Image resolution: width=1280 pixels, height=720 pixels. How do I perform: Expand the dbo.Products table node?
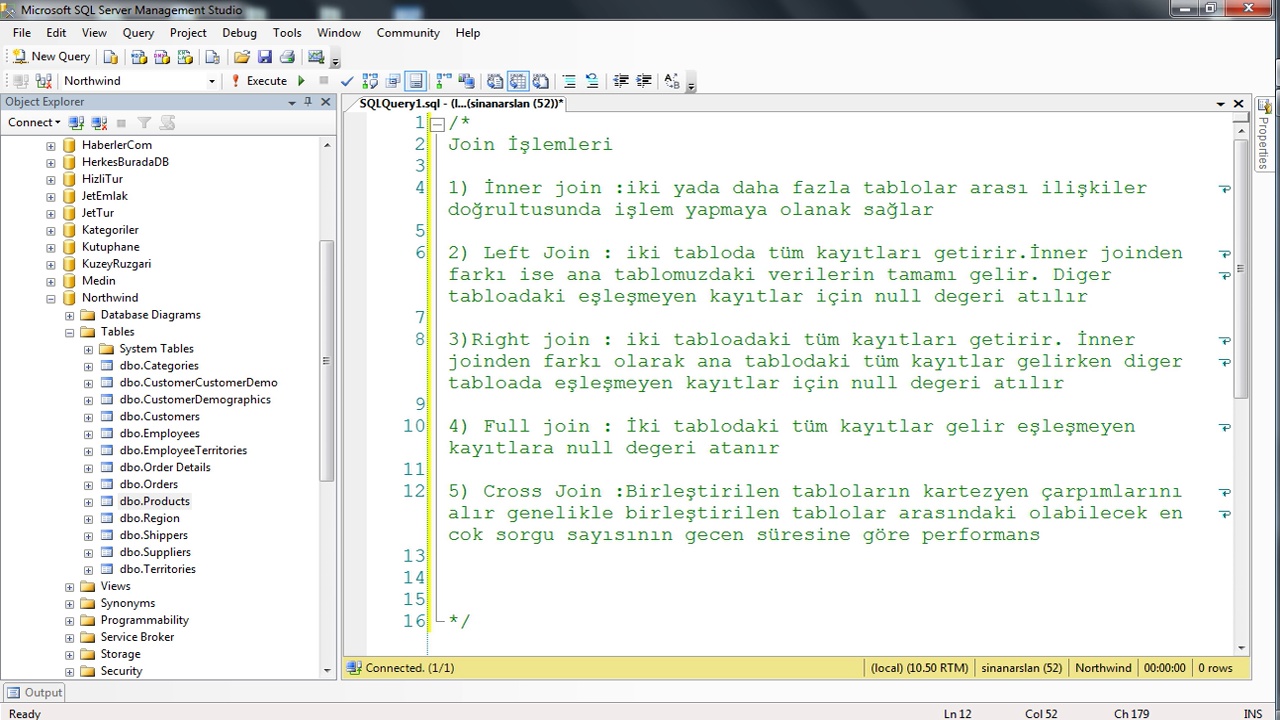coord(88,502)
